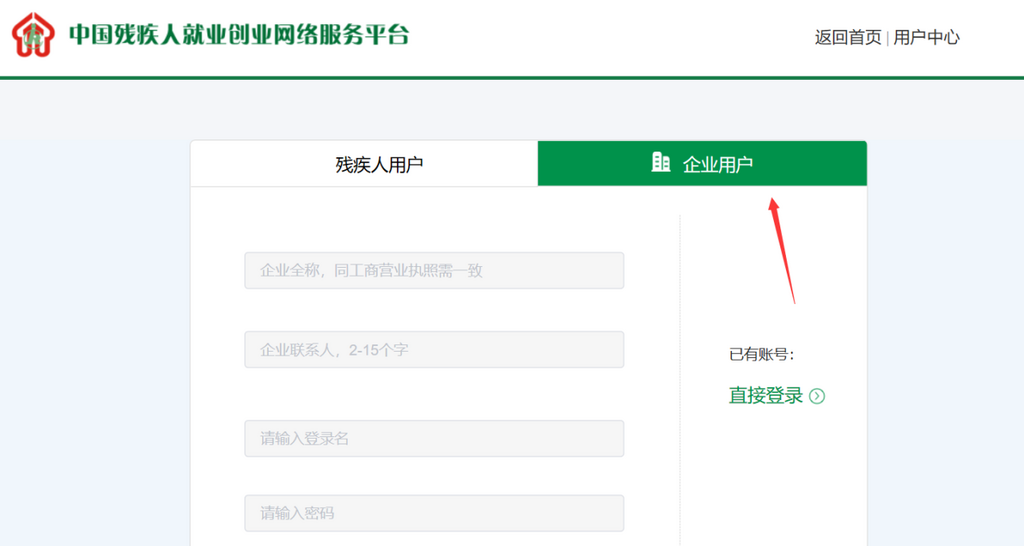Viewport: 1024px width, 546px height.
Task: Open the 用户中心 link
Action: click(x=926, y=38)
